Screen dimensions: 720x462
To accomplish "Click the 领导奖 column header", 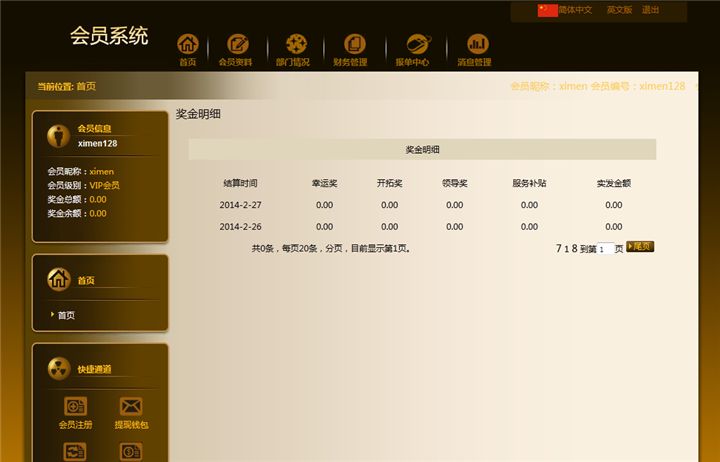I will (x=455, y=183).
